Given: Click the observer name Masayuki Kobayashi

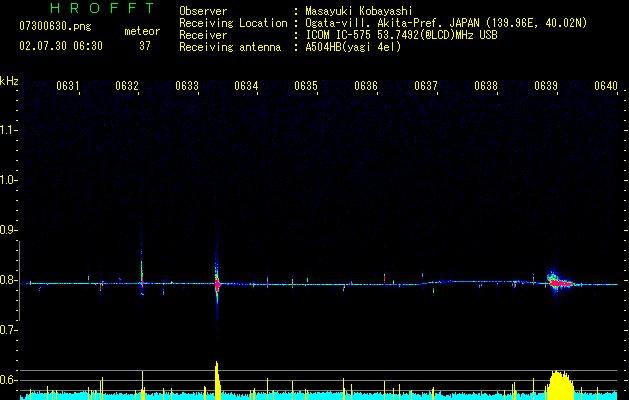Looking at the screenshot, I should [x=359, y=11].
